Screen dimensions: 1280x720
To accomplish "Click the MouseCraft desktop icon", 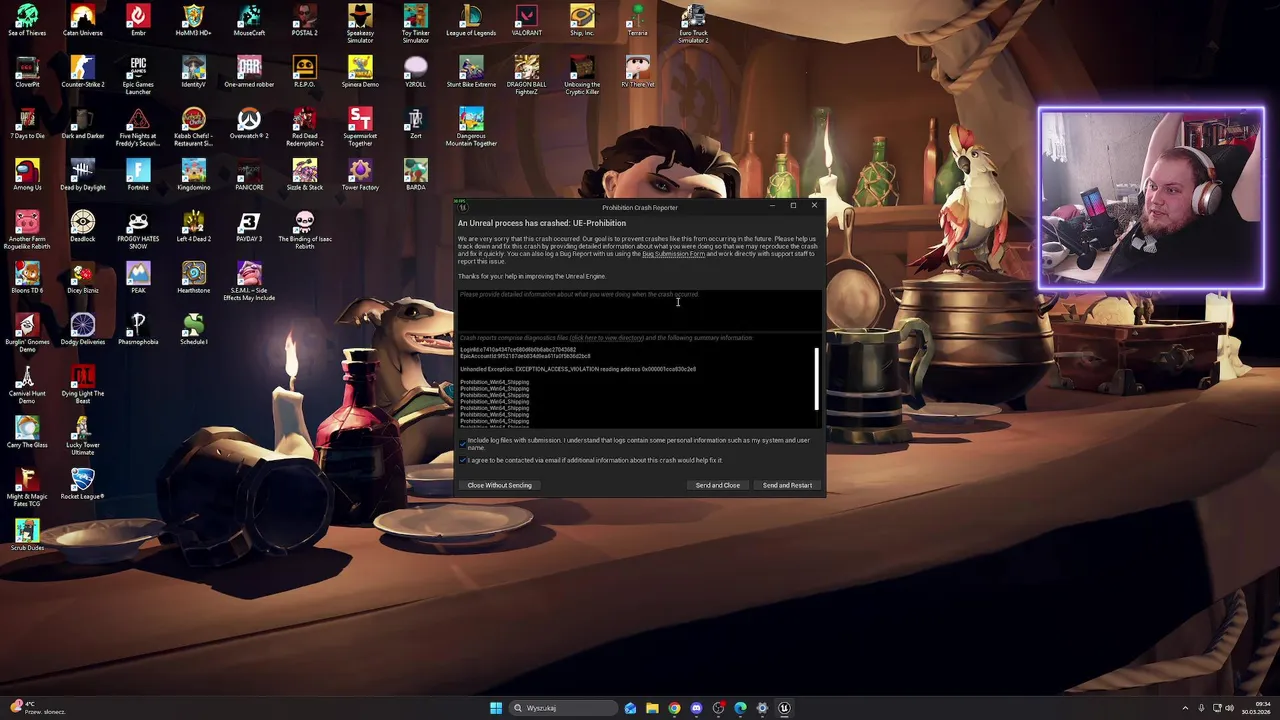I will click(x=249, y=20).
